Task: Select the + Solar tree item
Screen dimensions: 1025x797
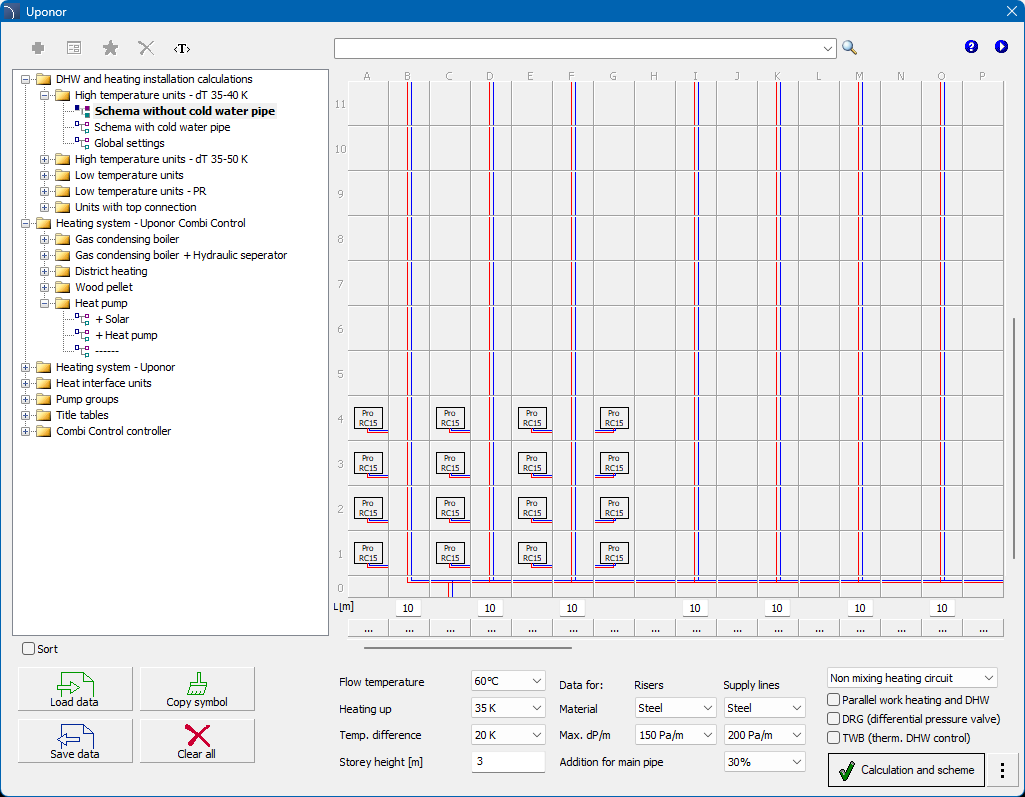Action: point(112,319)
